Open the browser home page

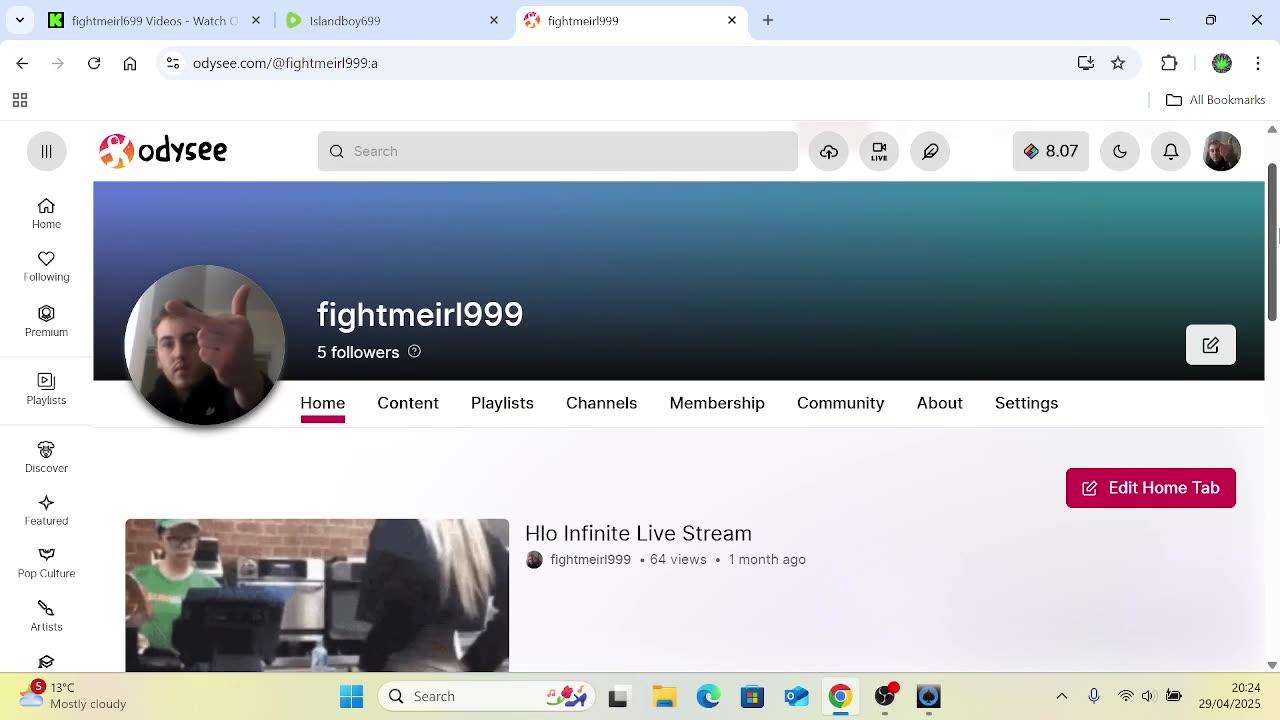(x=130, y=63)
